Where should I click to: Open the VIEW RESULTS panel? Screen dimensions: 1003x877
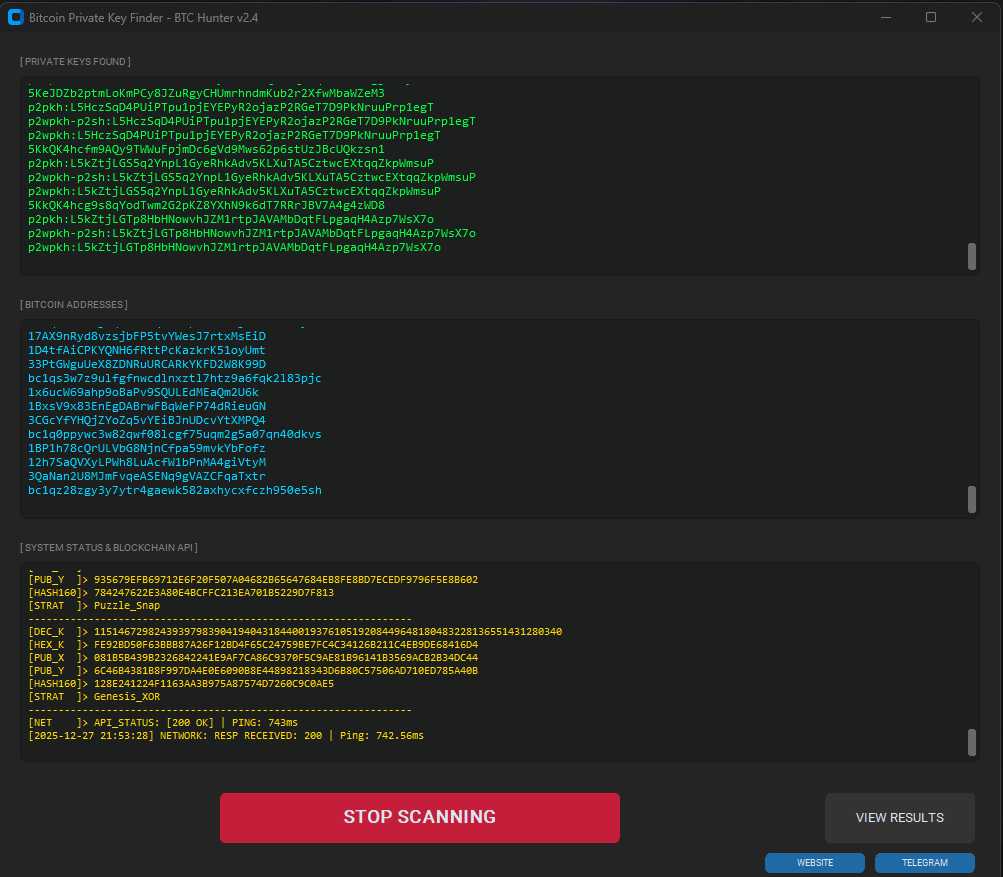coord(898,817)
